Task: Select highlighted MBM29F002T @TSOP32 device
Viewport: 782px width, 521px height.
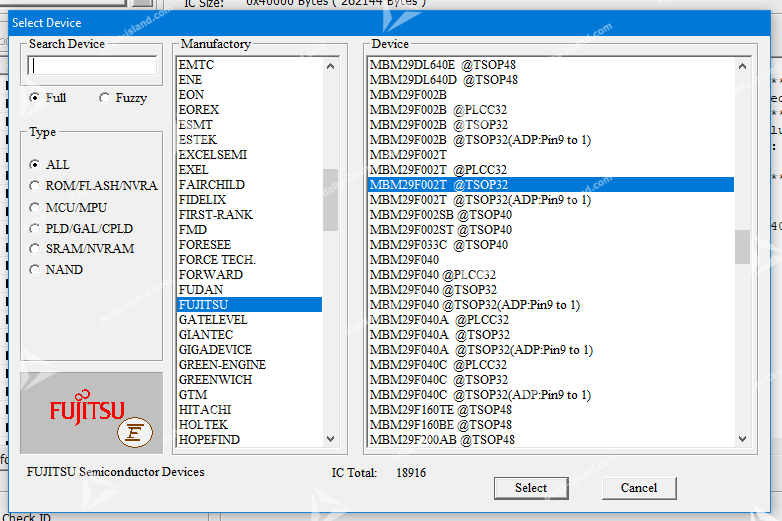Action: 551,184
